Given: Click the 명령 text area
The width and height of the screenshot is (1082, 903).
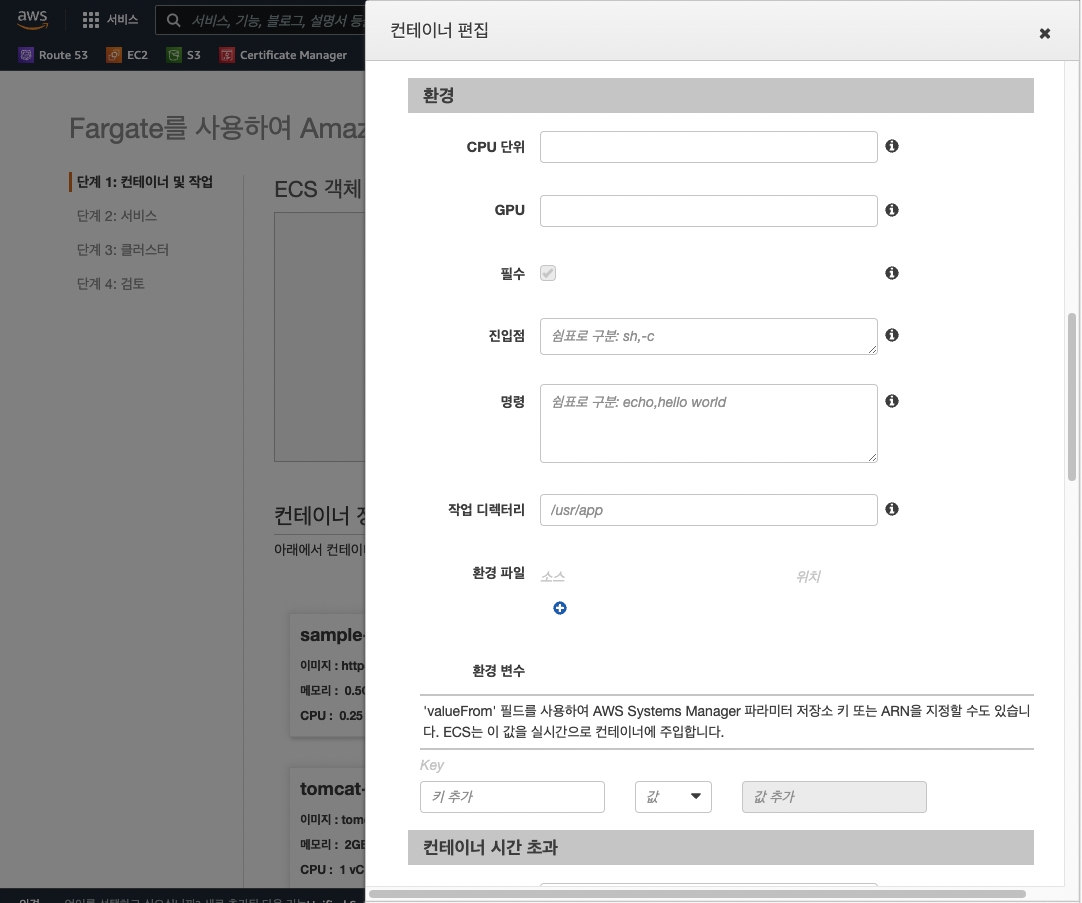Looking at the screenshot, I should [x=709, y=424].
